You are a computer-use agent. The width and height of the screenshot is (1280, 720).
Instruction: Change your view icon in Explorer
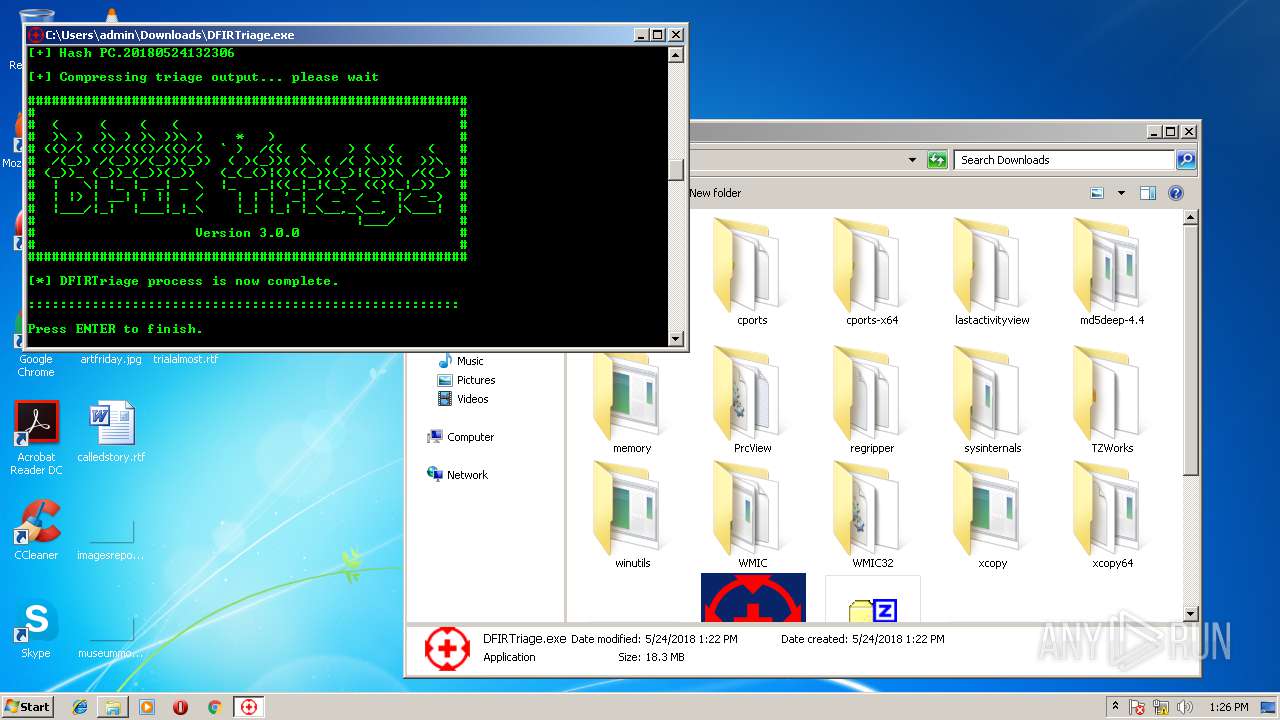coord(1097,193)
